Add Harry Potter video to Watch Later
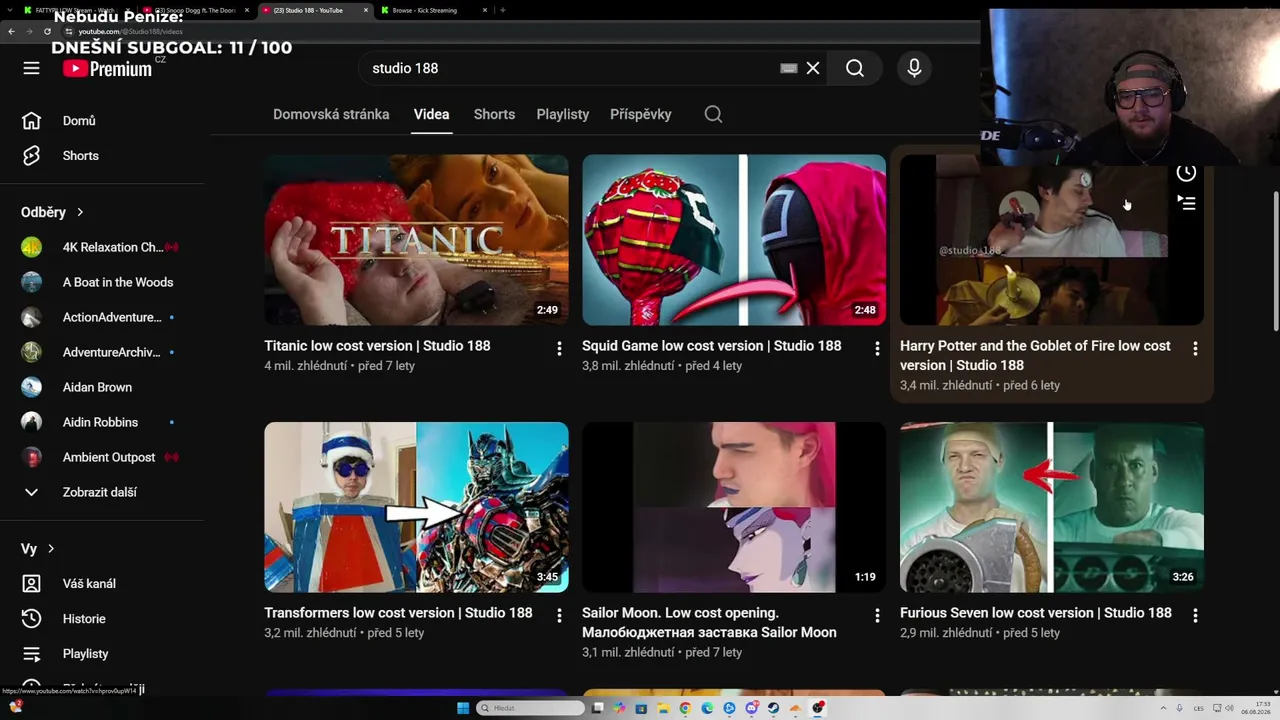The height and width of the screenshot is (720, 1280). pyautogui.click(x=1186, y=174)
